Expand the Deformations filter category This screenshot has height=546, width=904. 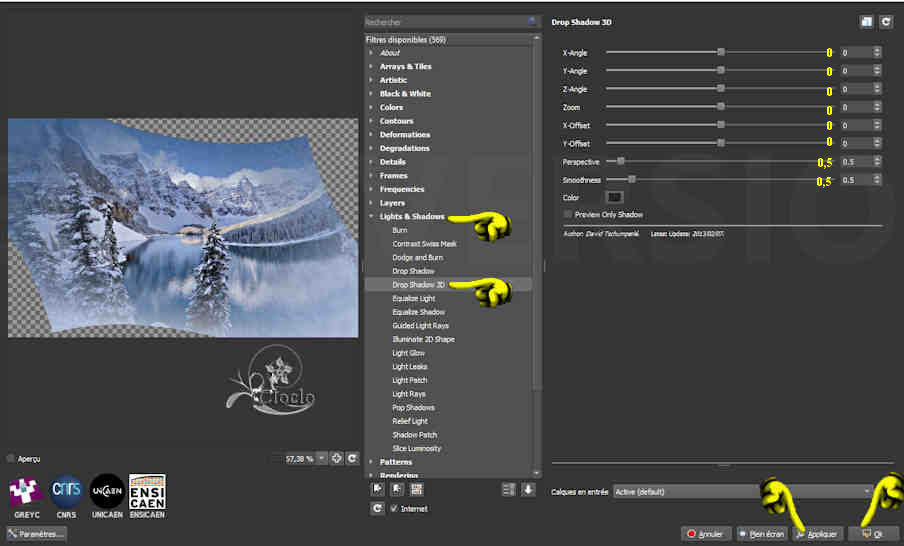pyautogui.click(x=404, y=135)
